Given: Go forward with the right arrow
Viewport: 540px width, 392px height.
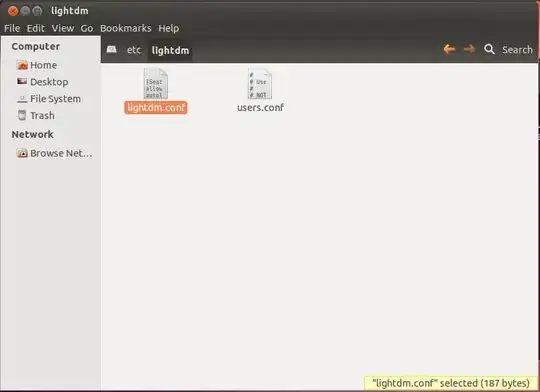Looking at the screenshot, I should tap(469, 50).
